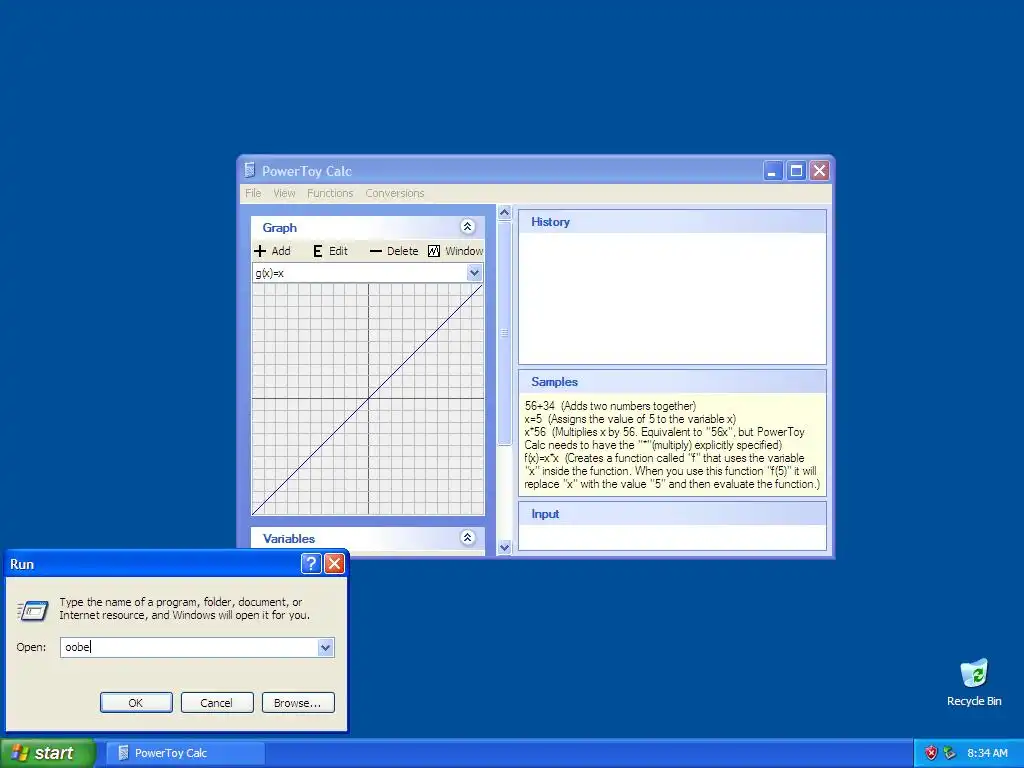Click the PowerToy Calc taskbar button

(185, 753)
